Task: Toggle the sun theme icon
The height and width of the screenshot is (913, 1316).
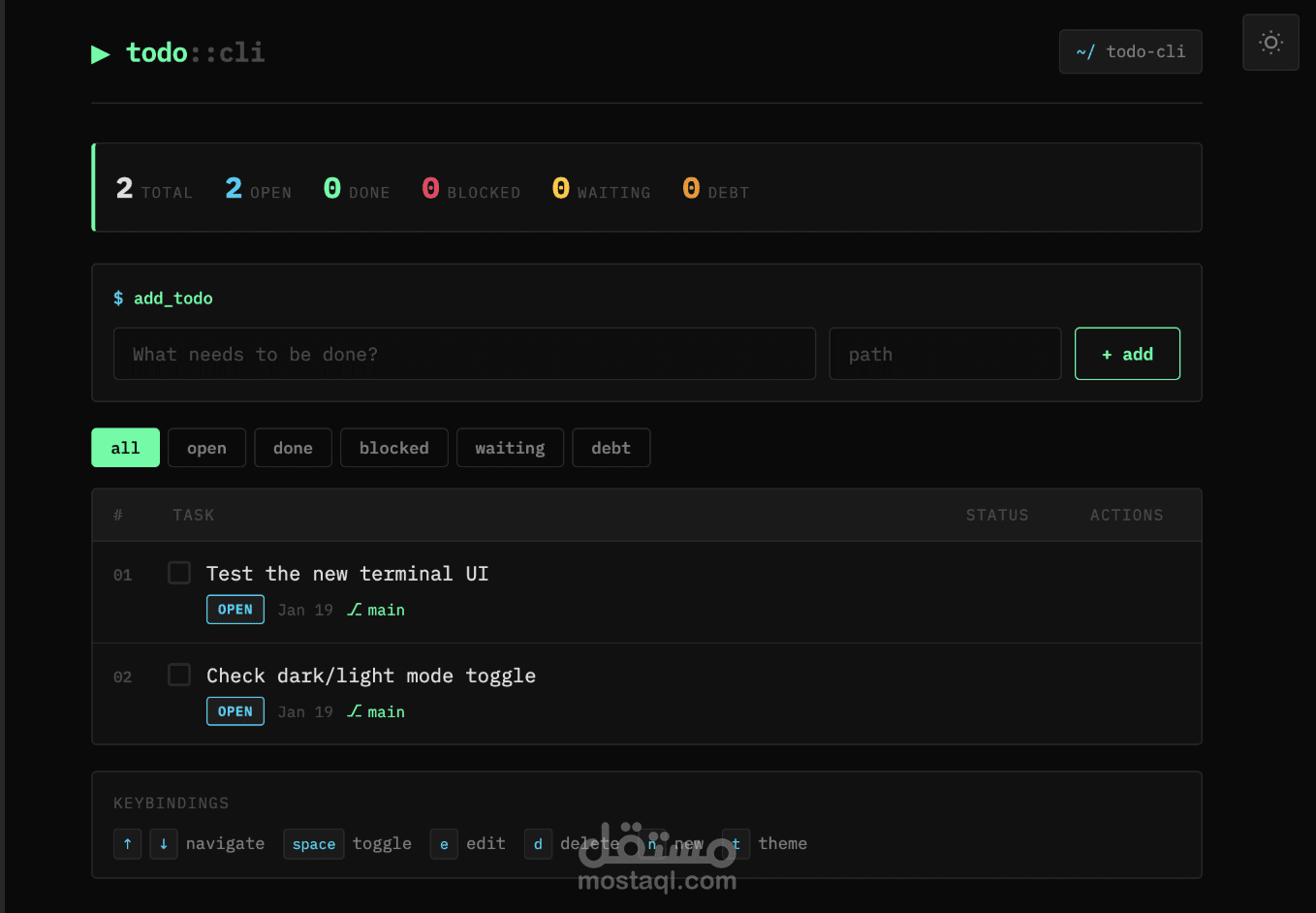Action: tap(1270, 42)
